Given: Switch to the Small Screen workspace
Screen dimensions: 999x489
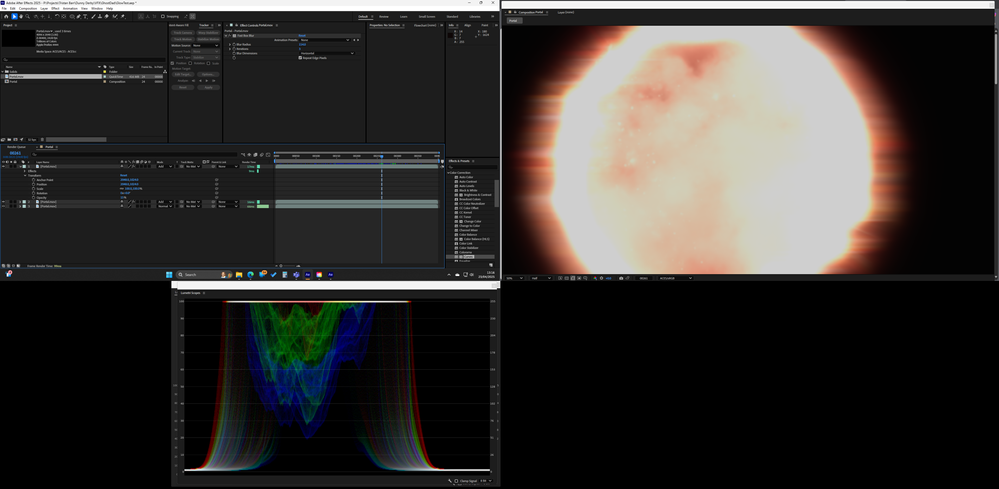Looking at the screenshot, I should point(426,16).
